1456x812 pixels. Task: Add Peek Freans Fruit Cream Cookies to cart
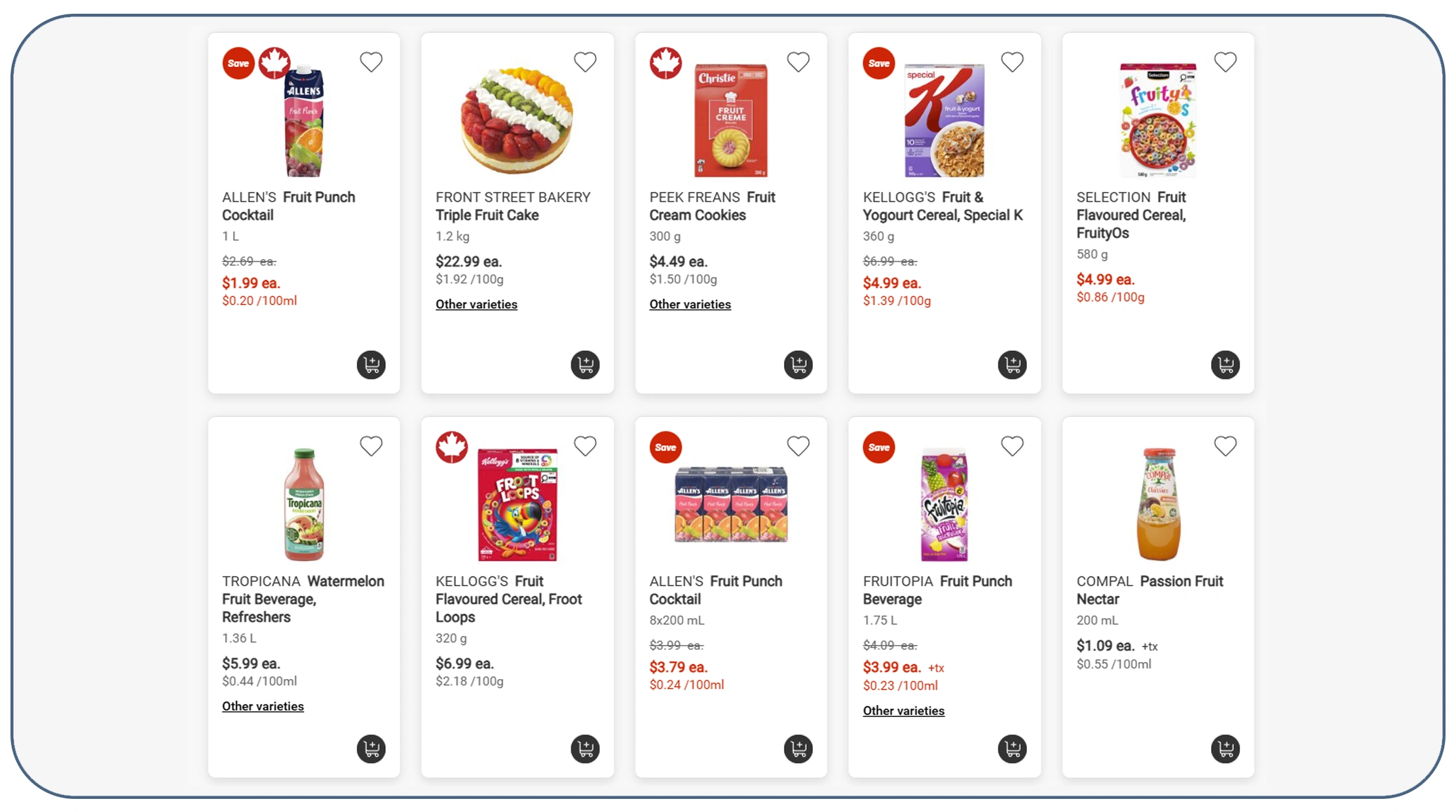pos(798,365)
